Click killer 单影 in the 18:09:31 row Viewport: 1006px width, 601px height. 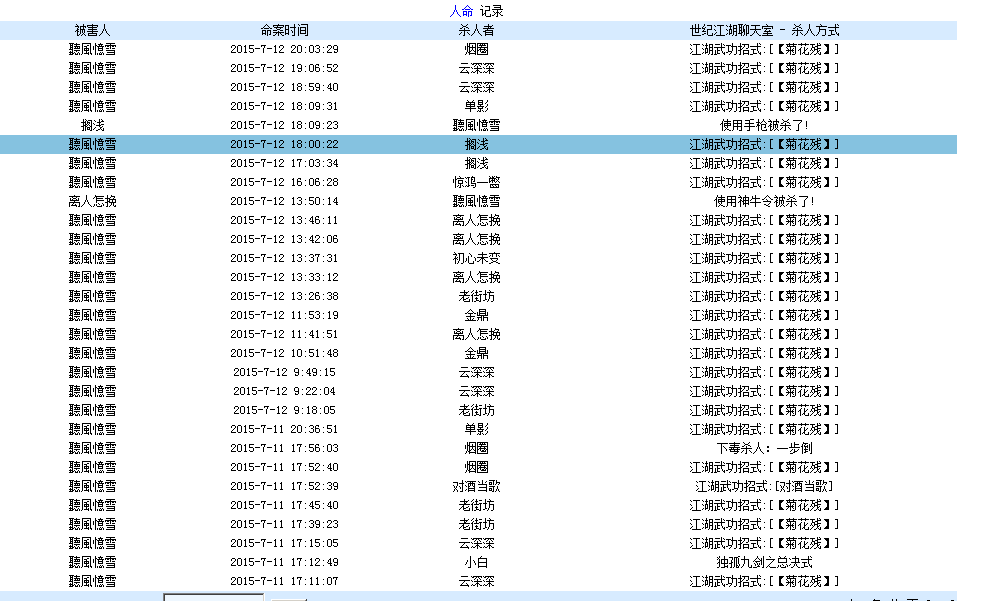click(476, 106)
